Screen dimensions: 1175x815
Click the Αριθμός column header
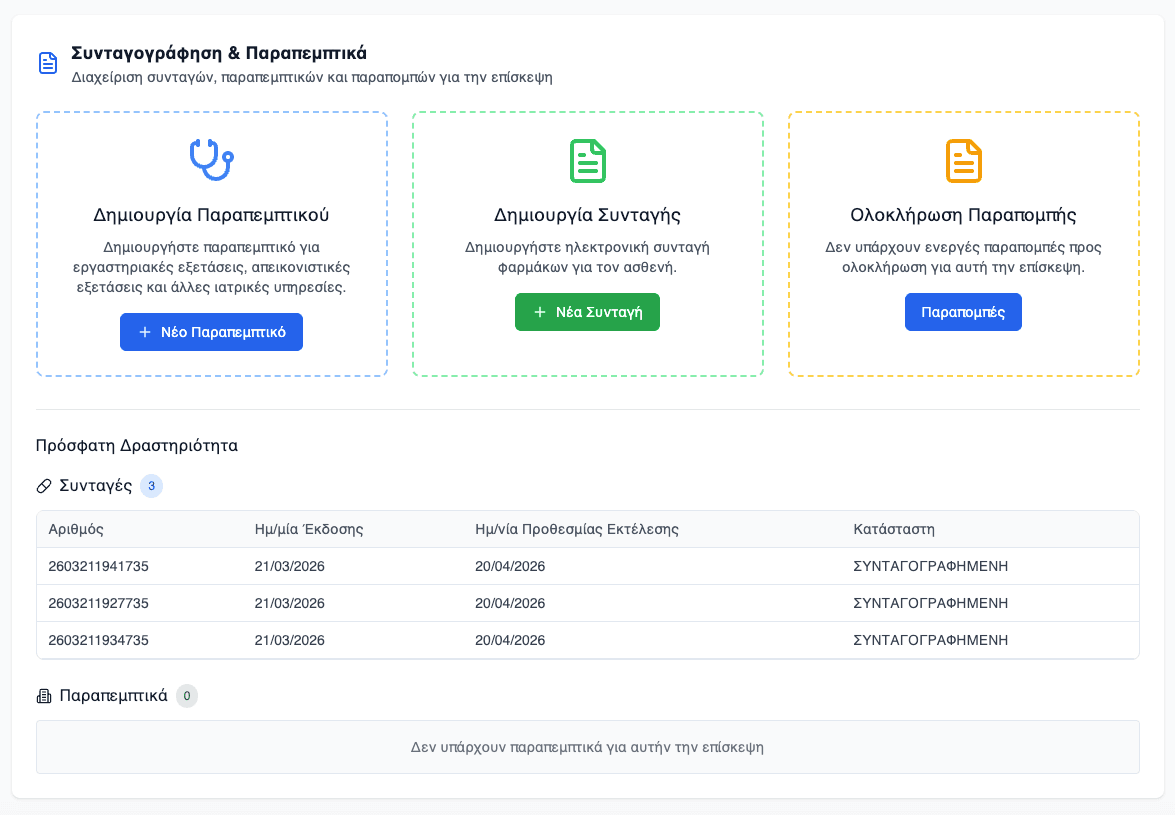click(76, 529)
